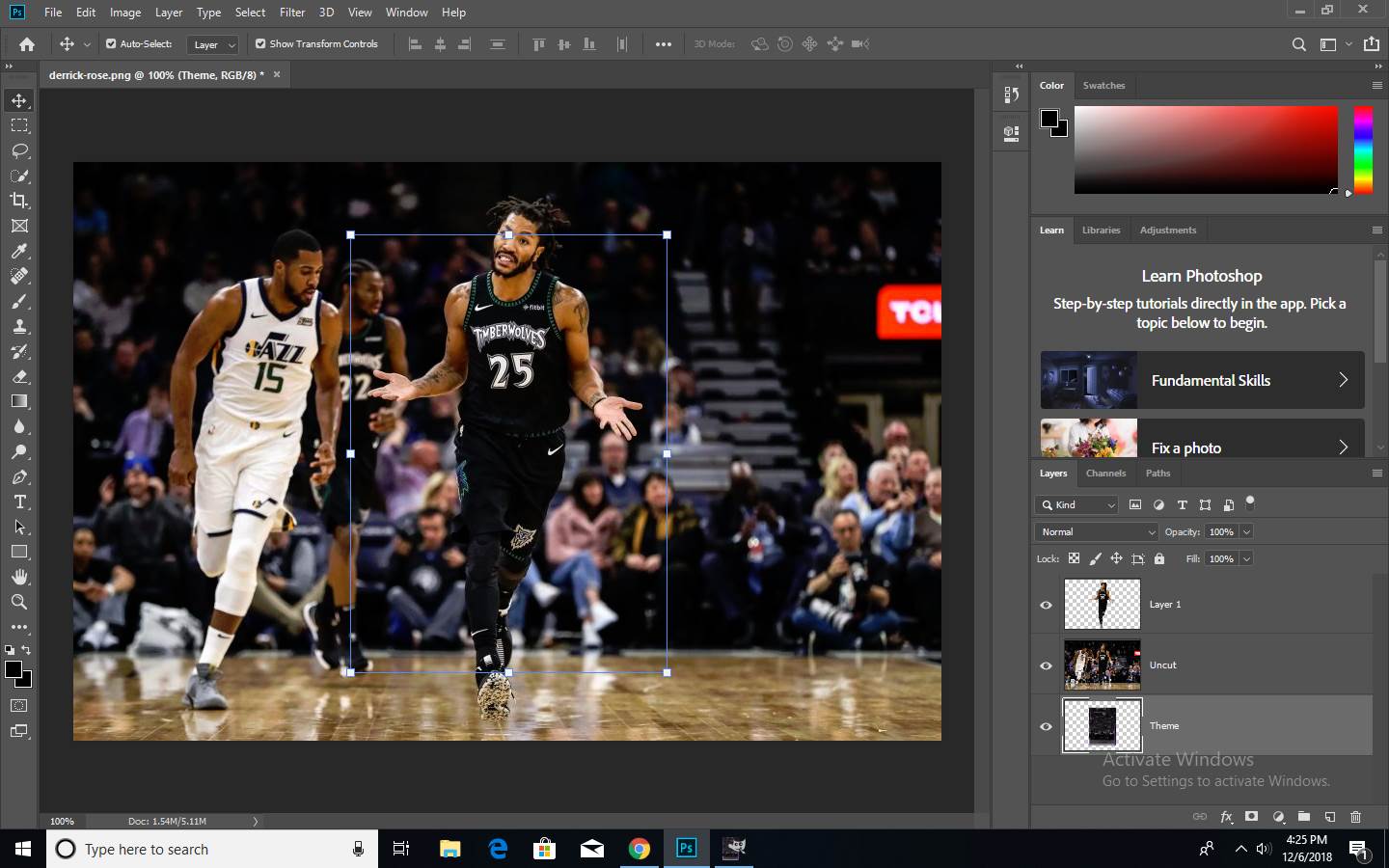Hide the Layer 1 layer

point(1046,605)
